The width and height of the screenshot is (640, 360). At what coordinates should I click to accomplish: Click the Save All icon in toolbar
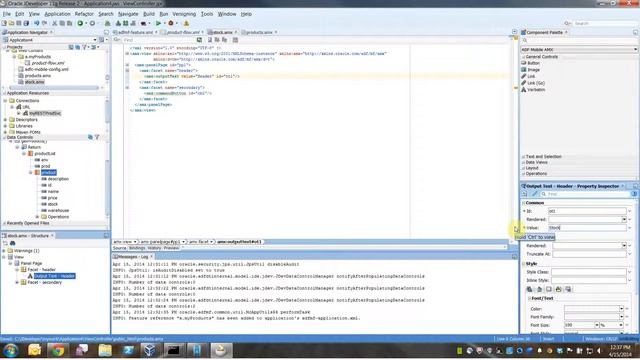[27, 23]
